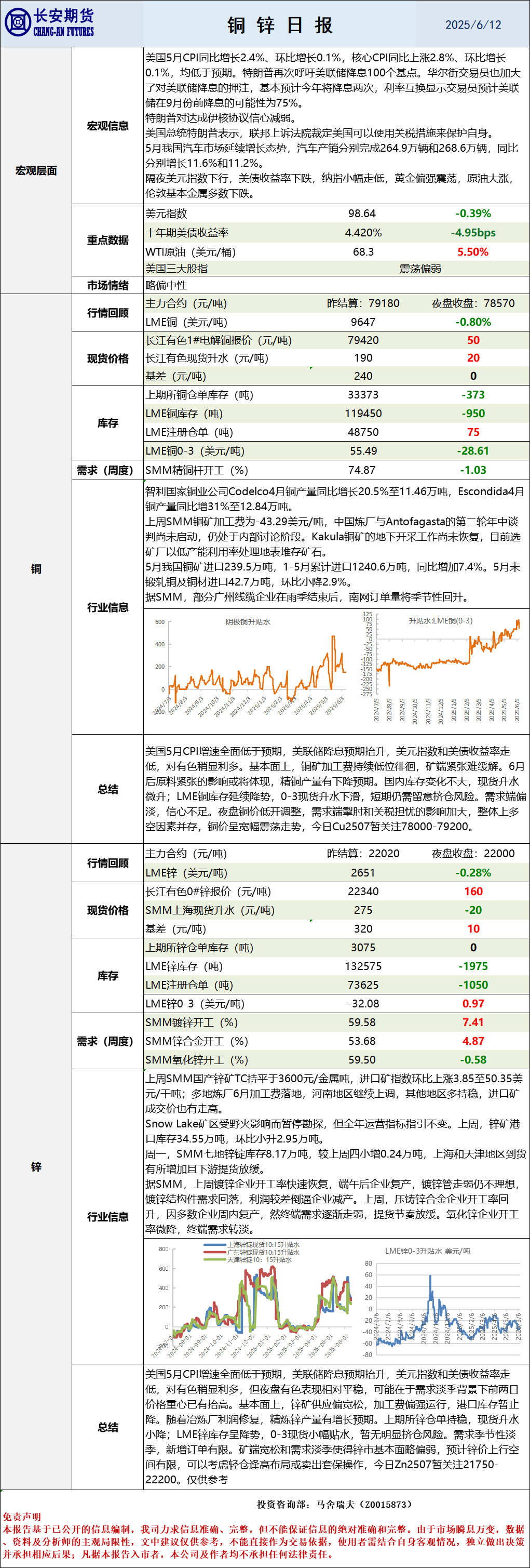Click the LME铜0-3 change -28.61

point(473,451)
